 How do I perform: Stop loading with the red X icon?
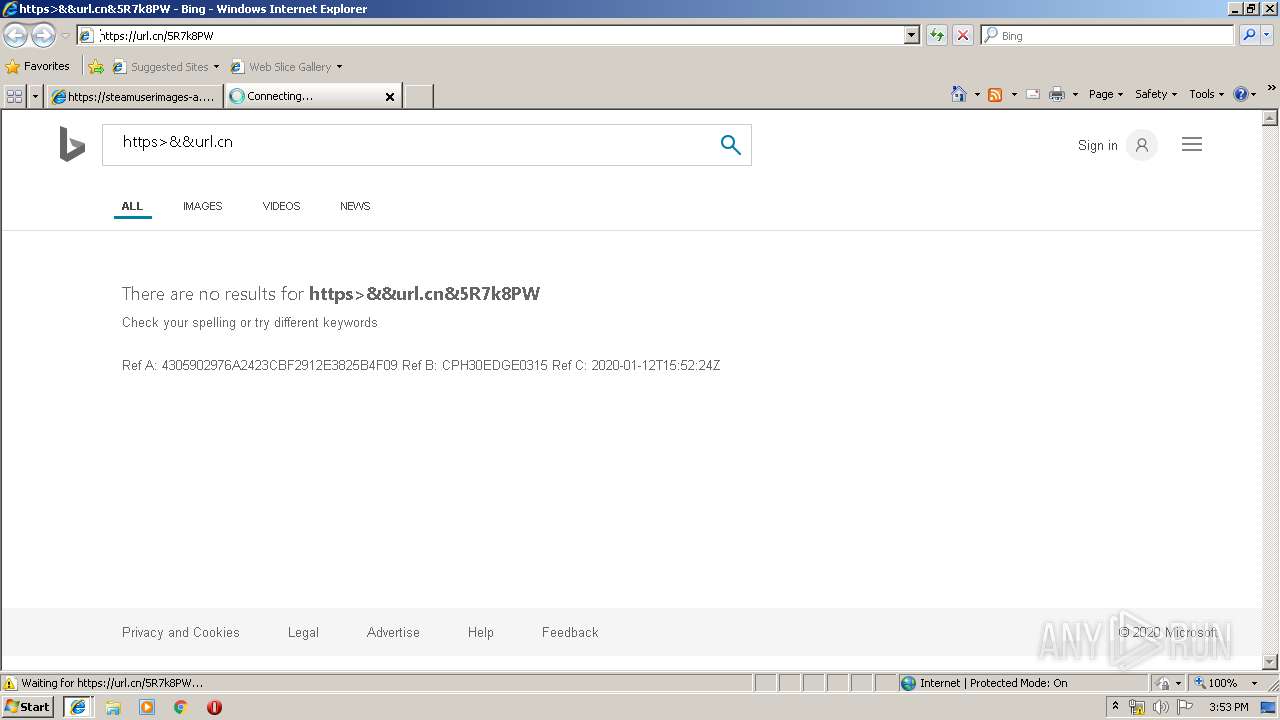962,35
